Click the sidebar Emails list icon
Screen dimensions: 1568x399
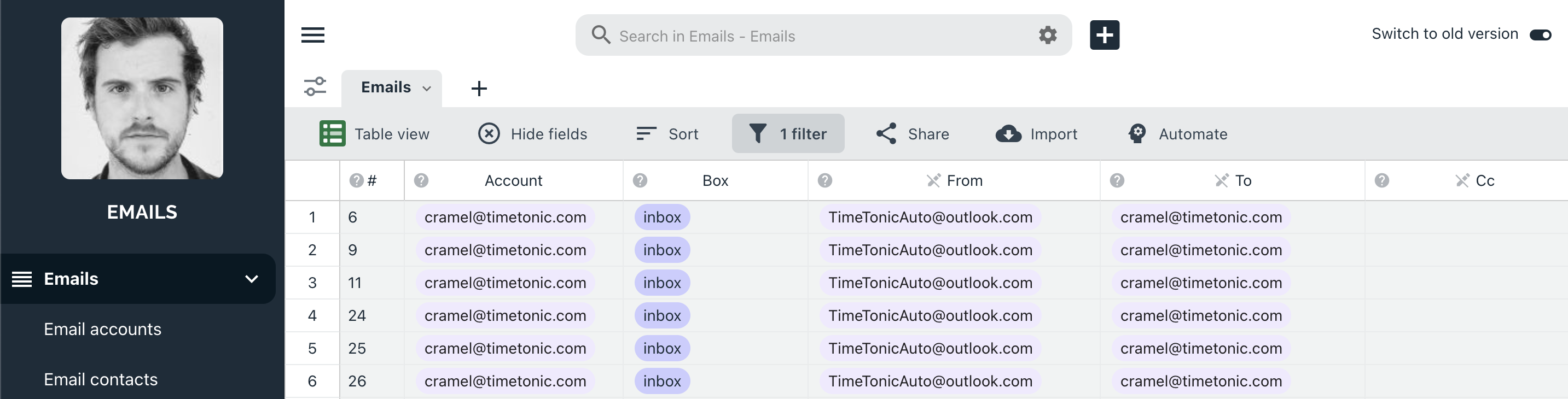22,279
